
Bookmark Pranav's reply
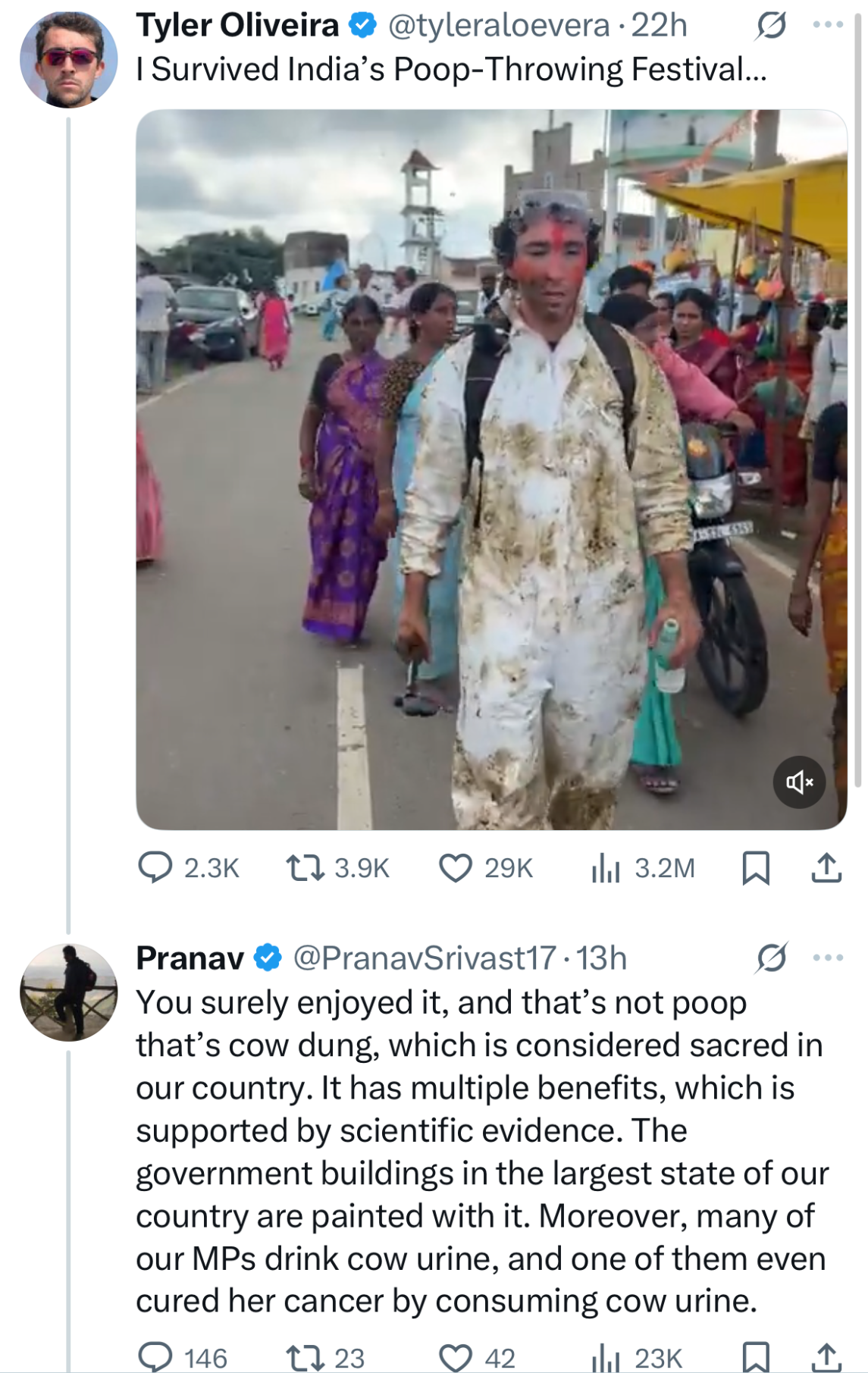pyautogui.click(x=756, y=1356)
